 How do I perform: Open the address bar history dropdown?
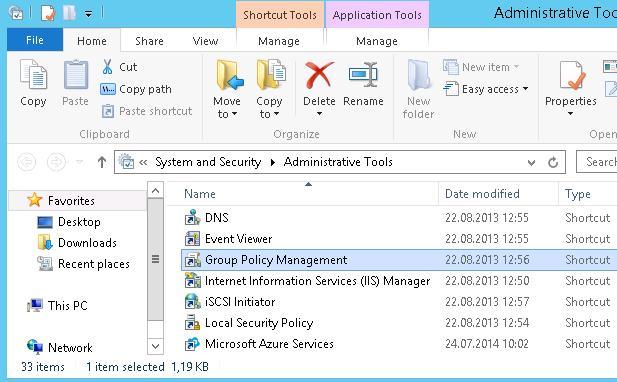(x=531, y=162)
